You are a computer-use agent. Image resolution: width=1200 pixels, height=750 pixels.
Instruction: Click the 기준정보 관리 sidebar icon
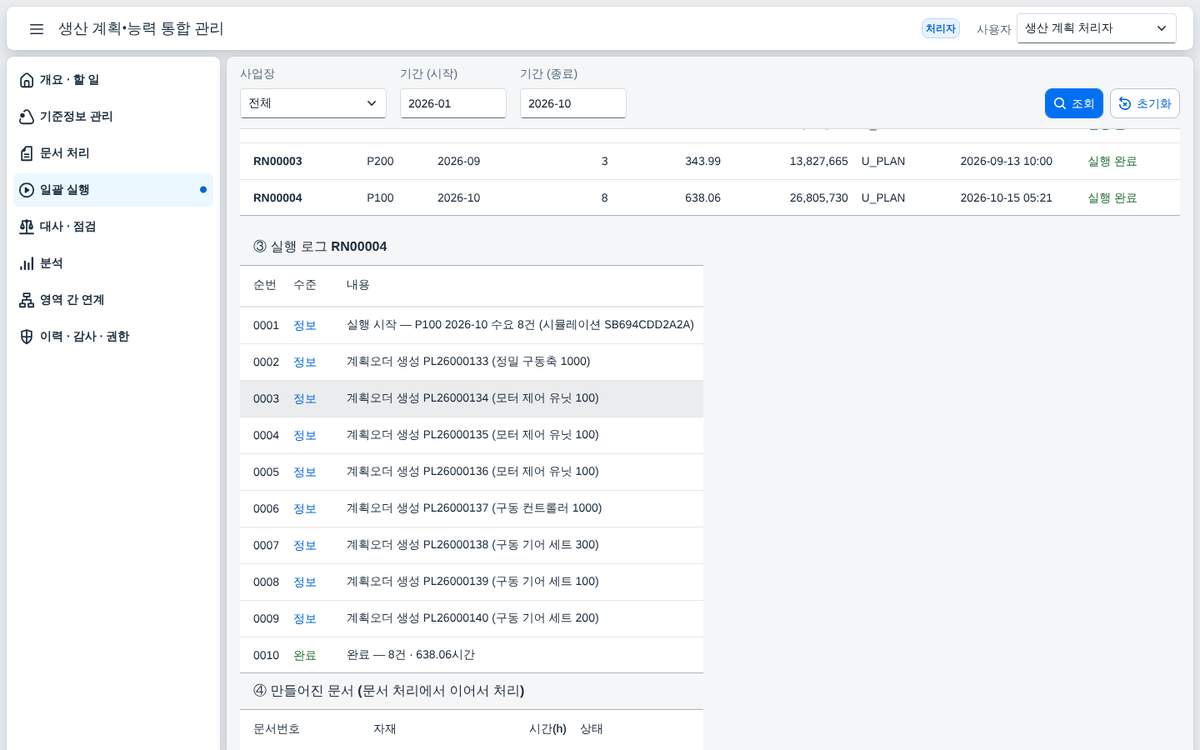(27, 117)
